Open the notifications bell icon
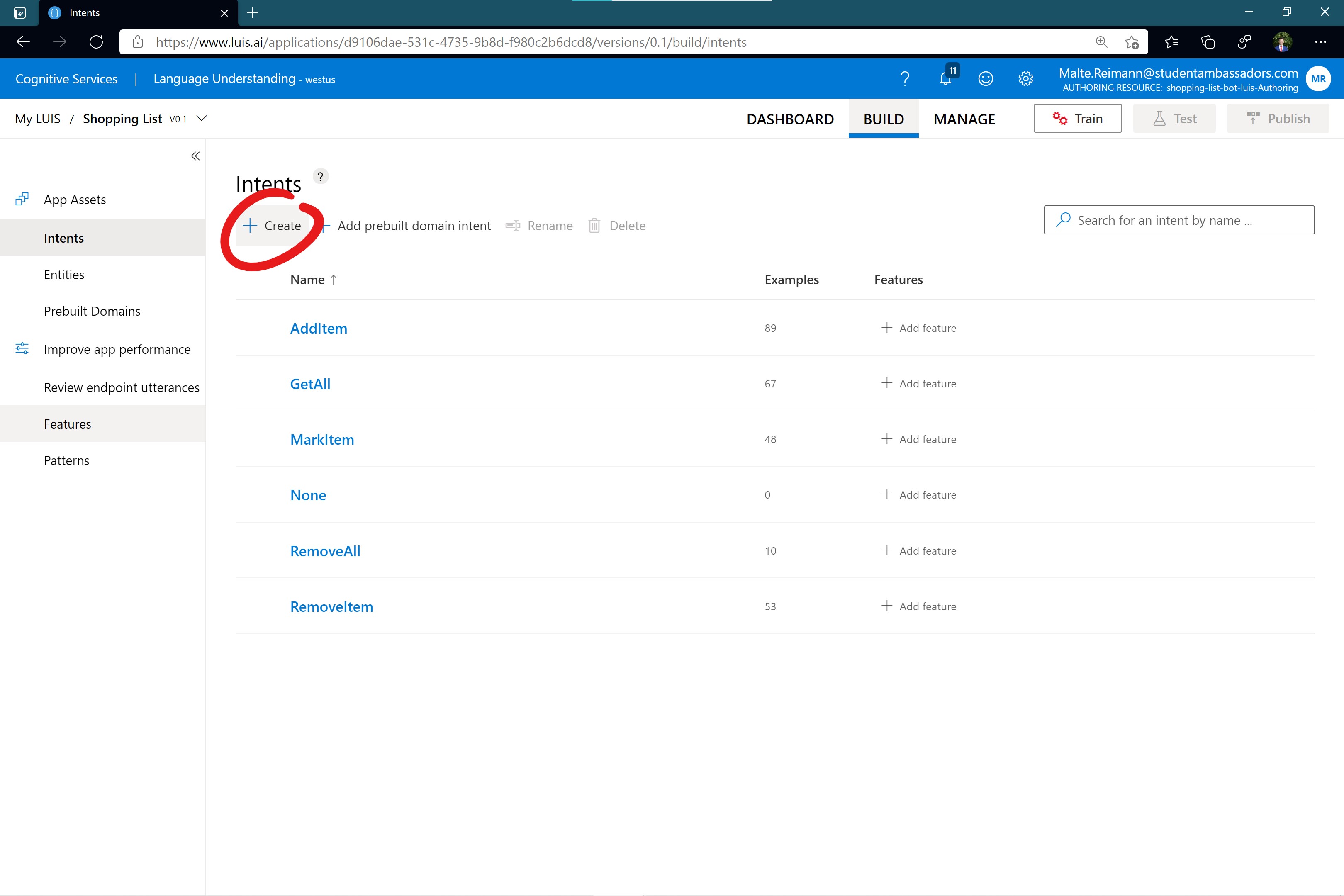The height and width of the screenshot is (896, 1344). pos(946,78)
